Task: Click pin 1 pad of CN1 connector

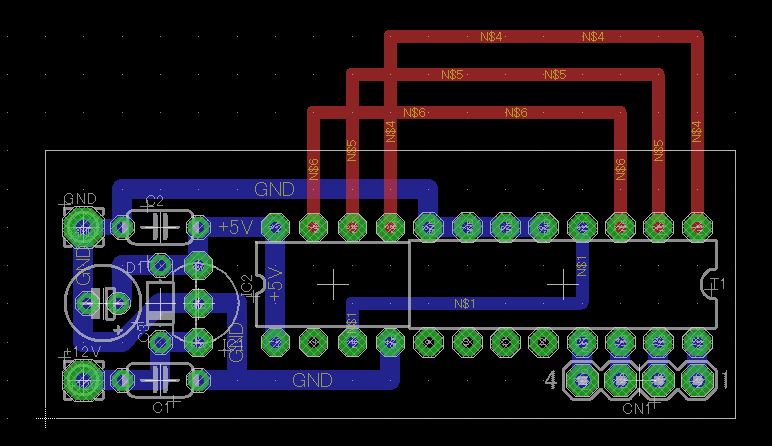Action: point(696,380)
